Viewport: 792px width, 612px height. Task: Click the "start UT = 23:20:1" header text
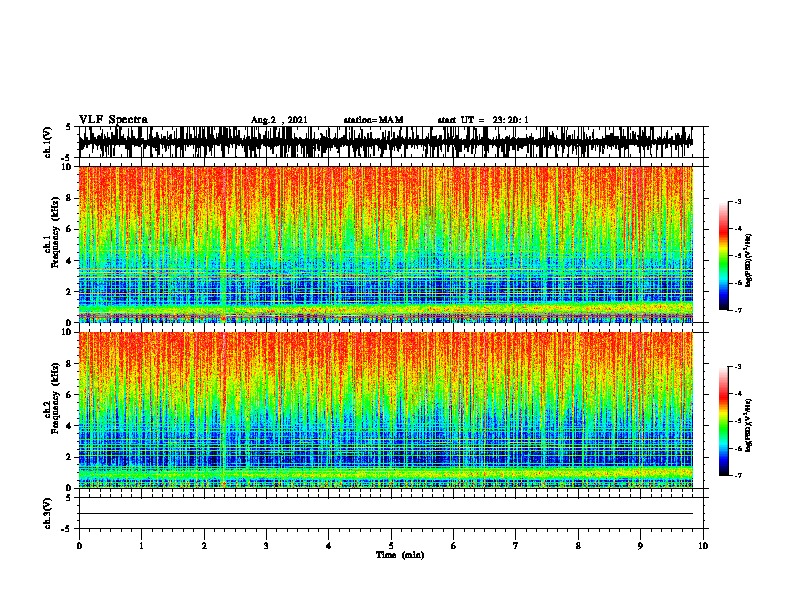[x=483, y=120]
